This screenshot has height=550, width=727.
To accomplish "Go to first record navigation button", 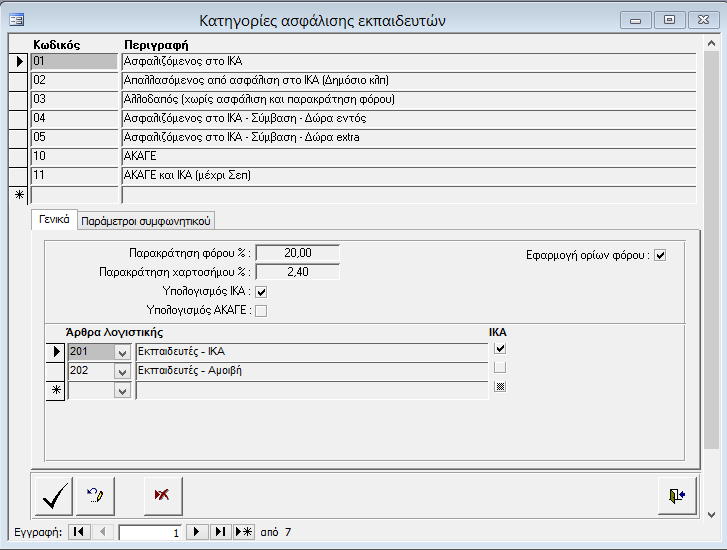I will (x=79, y=532).
